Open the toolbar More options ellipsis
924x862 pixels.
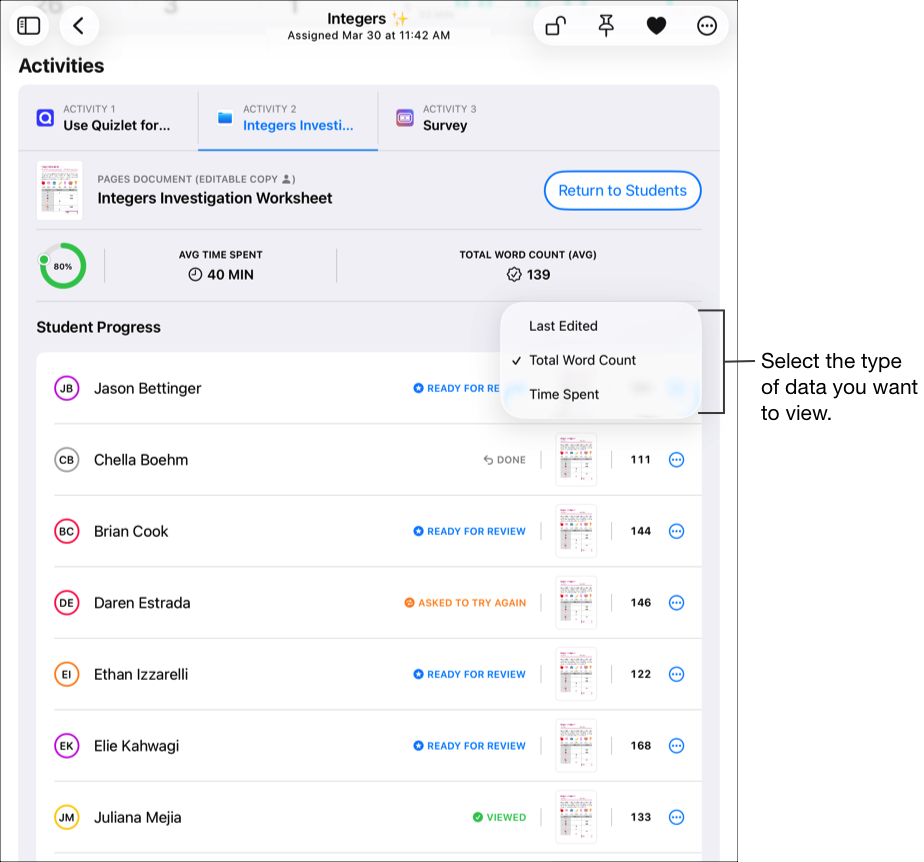point(707,25)
